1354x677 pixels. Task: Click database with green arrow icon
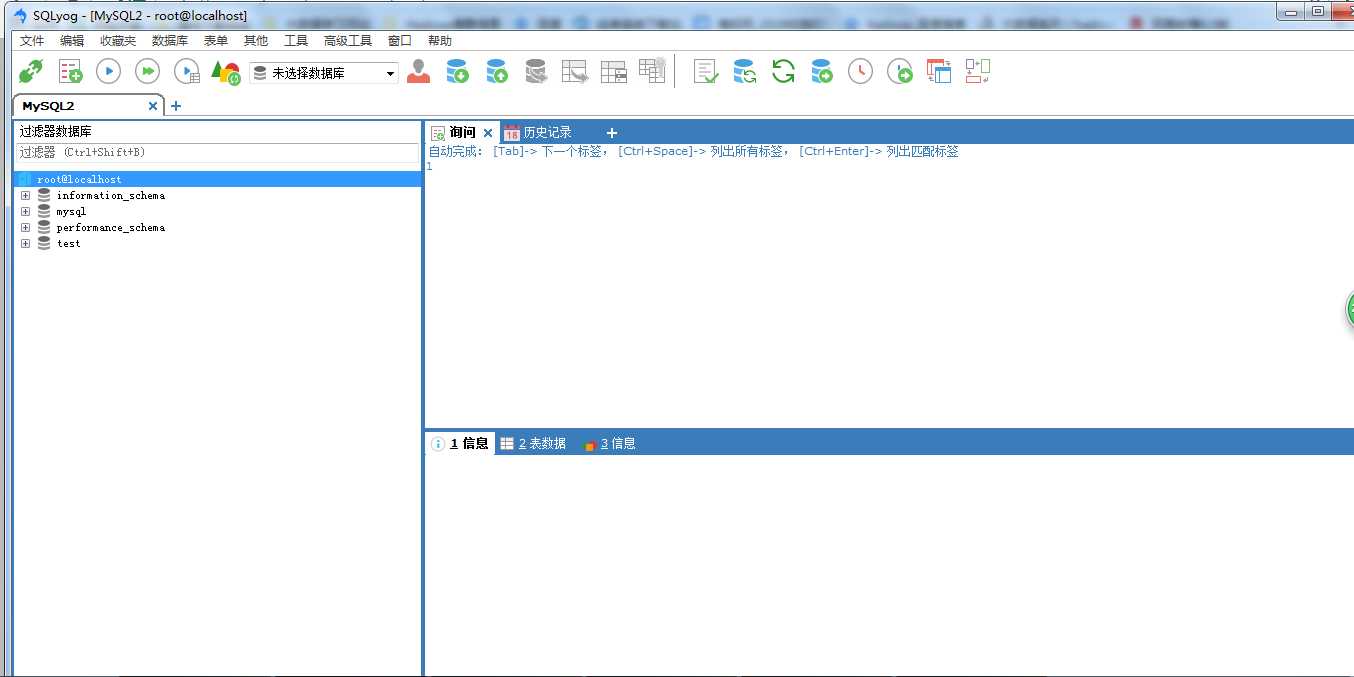(x=822, y=71)
